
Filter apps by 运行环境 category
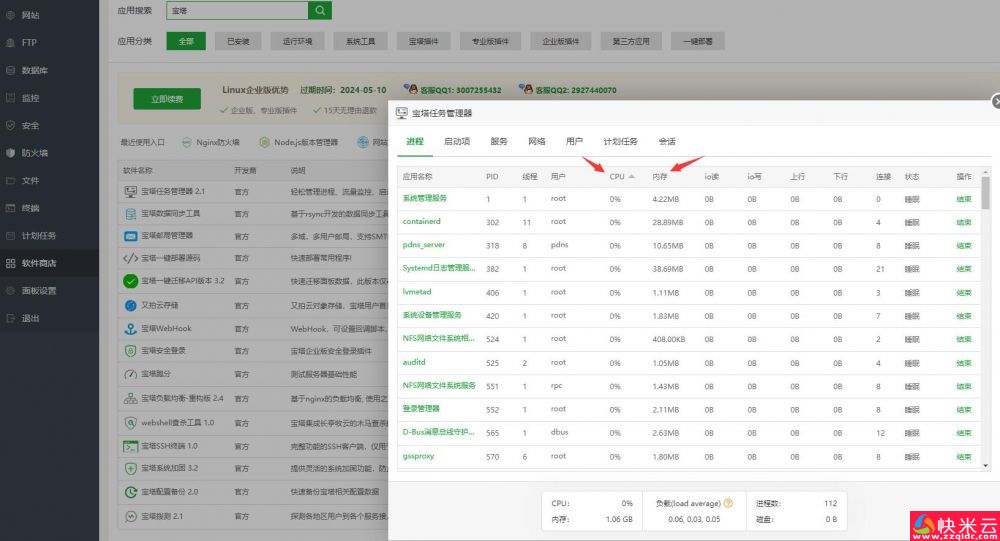coord(297,41)
